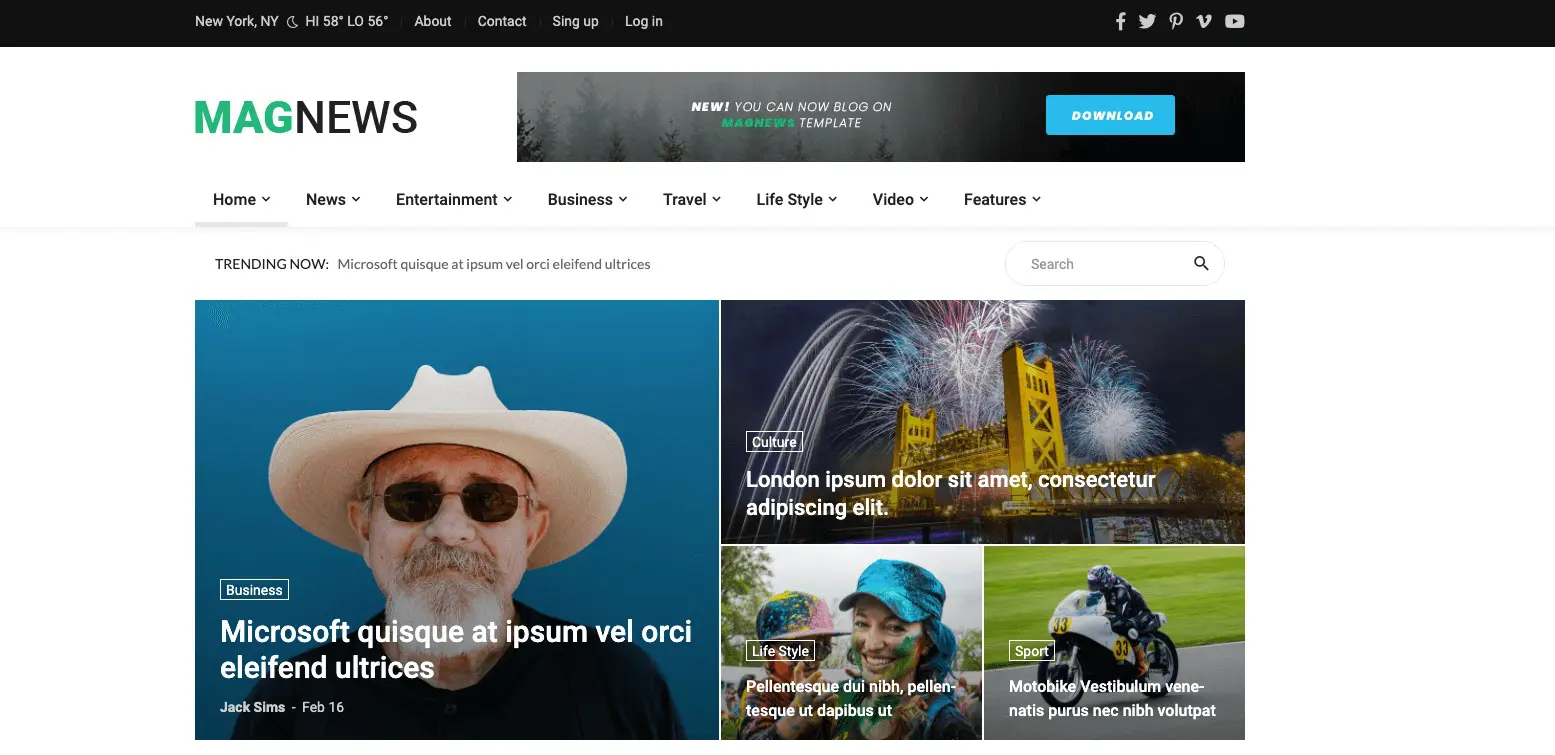Click the Sing up link
This screenshot has height=755, width=1555.
coord(575,21)
